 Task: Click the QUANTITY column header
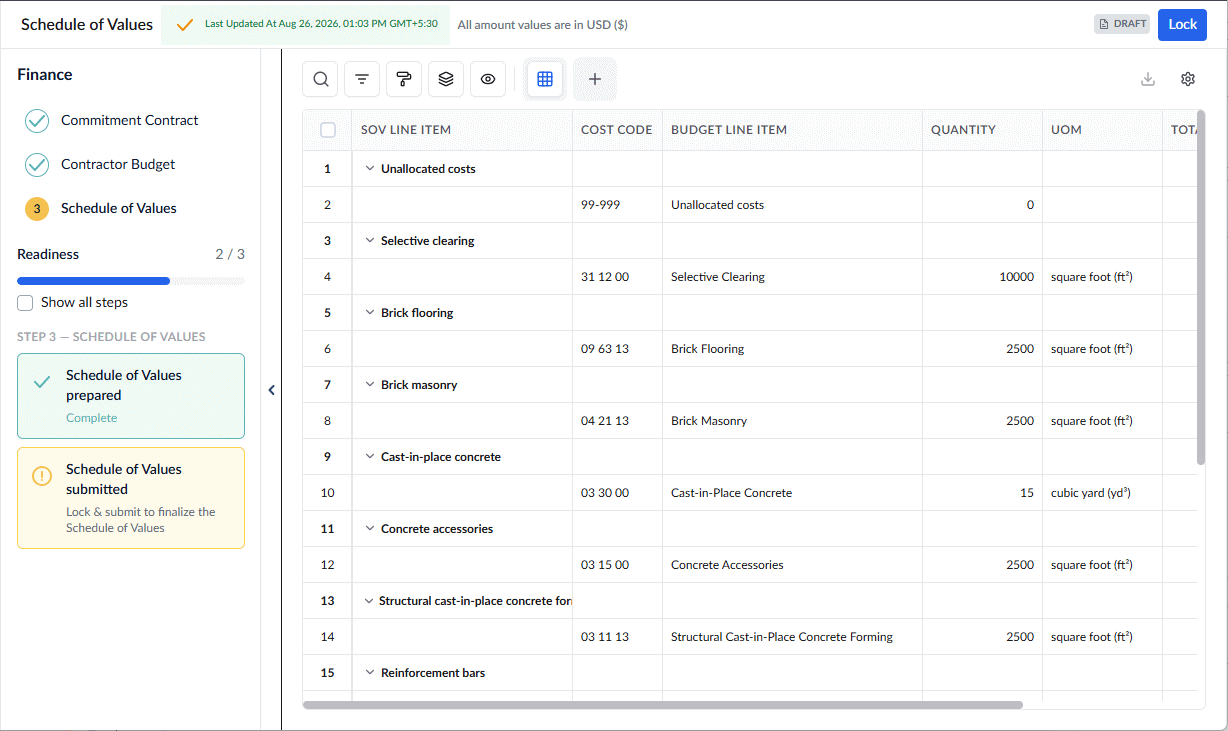tap(982, 130)
